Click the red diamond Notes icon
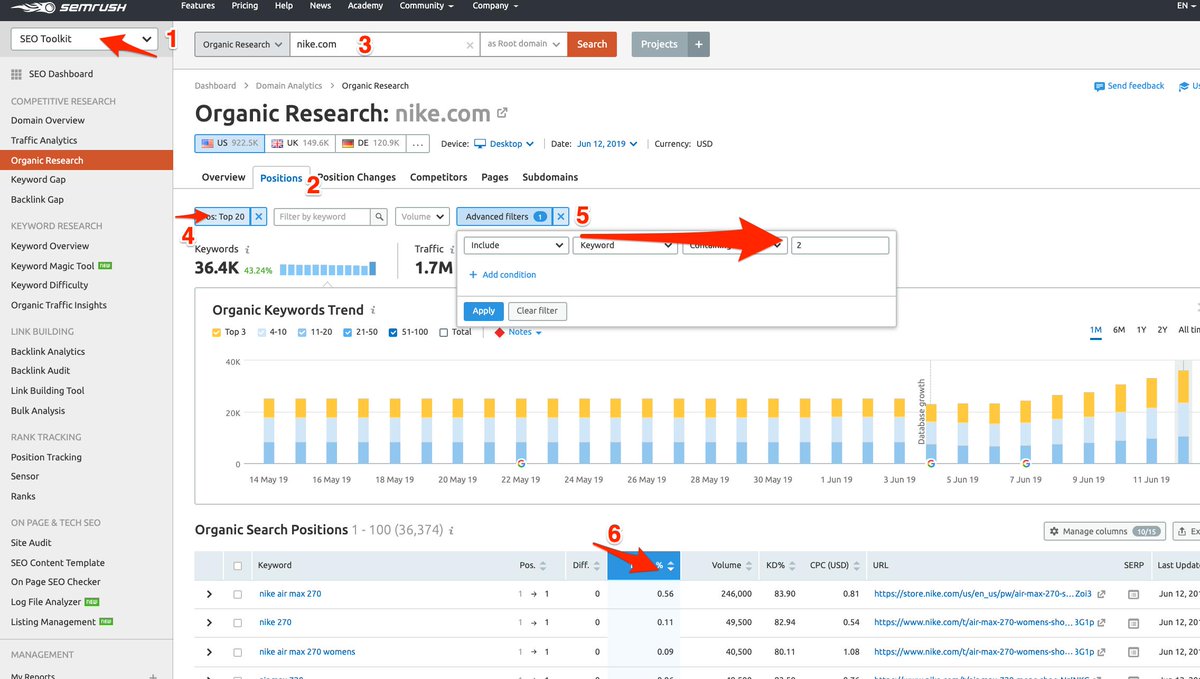Screen dimensions: 1200x679 coord(500,332)
